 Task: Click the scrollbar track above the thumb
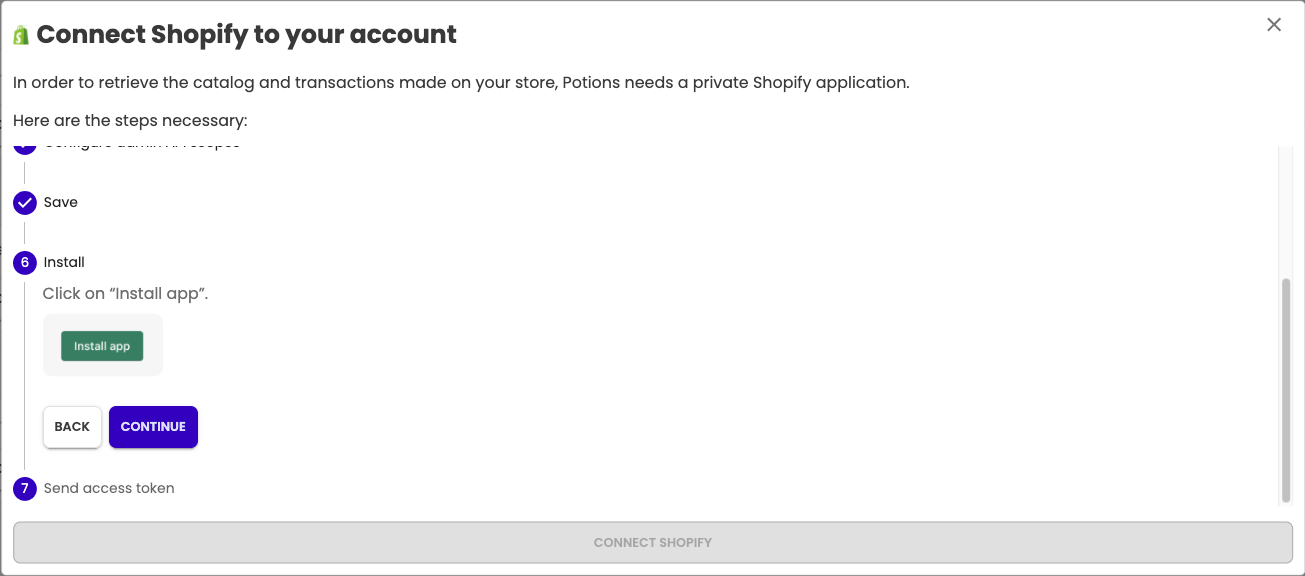pyautogui.click(x=1286, y=212)
